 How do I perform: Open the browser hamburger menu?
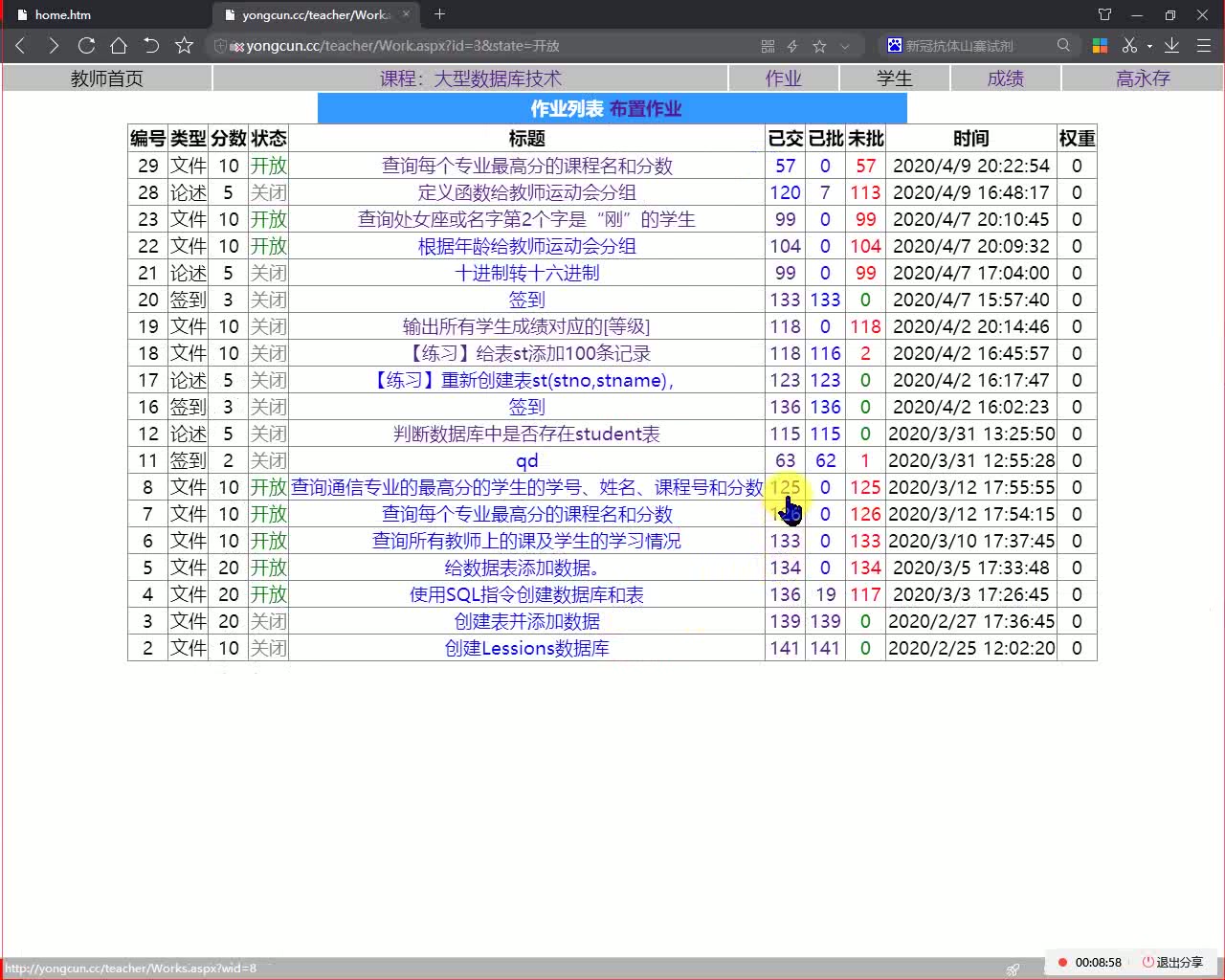point(1204,45)
